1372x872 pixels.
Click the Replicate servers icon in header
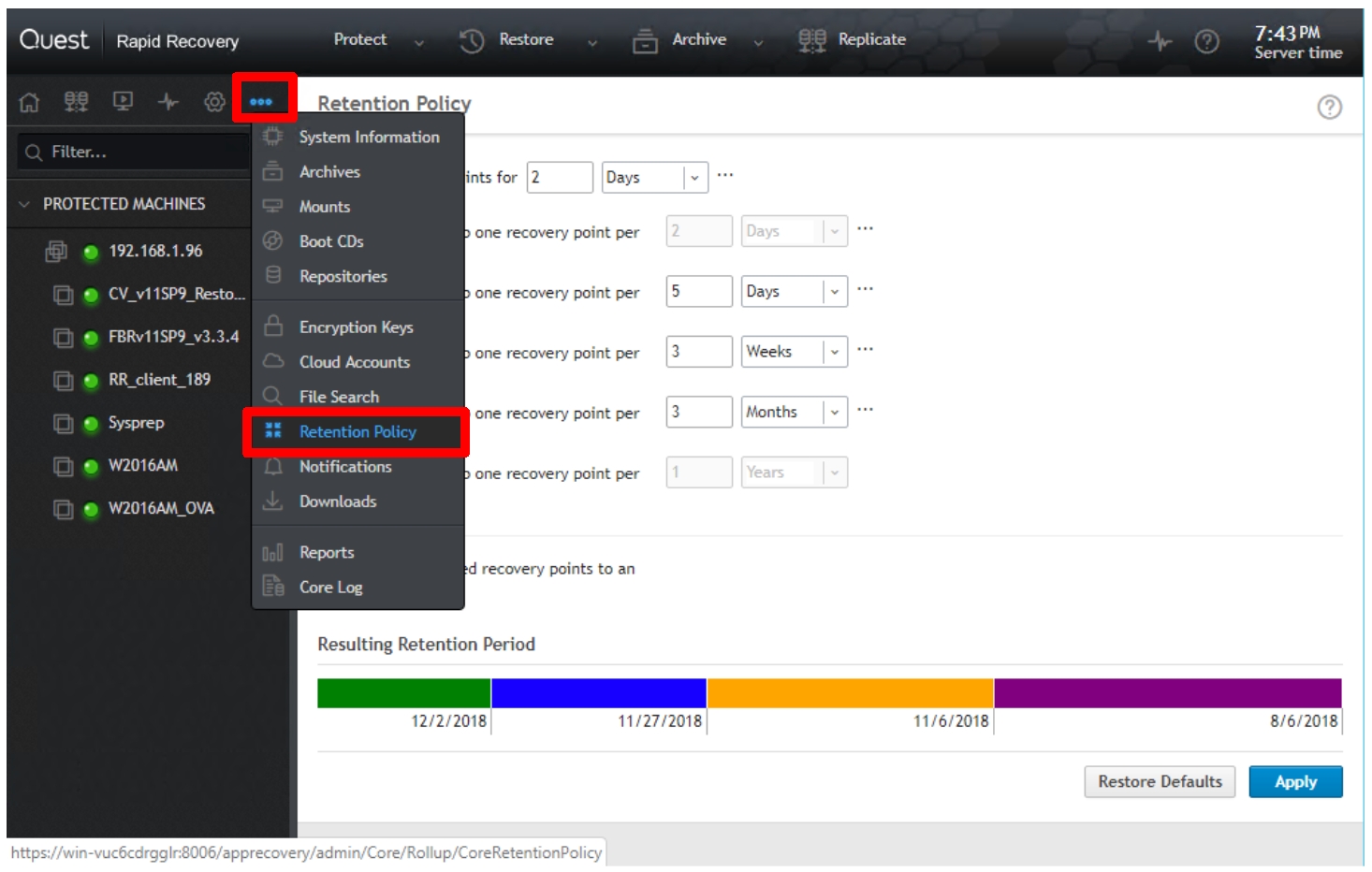pos(812,40)
